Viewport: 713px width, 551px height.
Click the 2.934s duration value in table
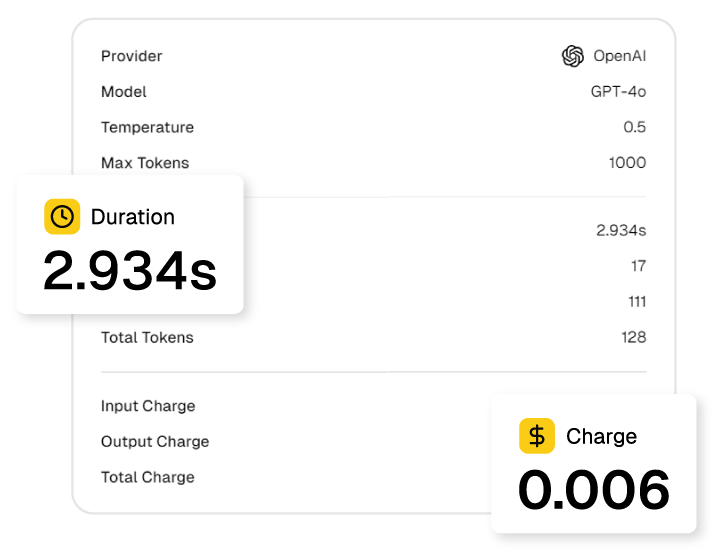pos(621,230)
